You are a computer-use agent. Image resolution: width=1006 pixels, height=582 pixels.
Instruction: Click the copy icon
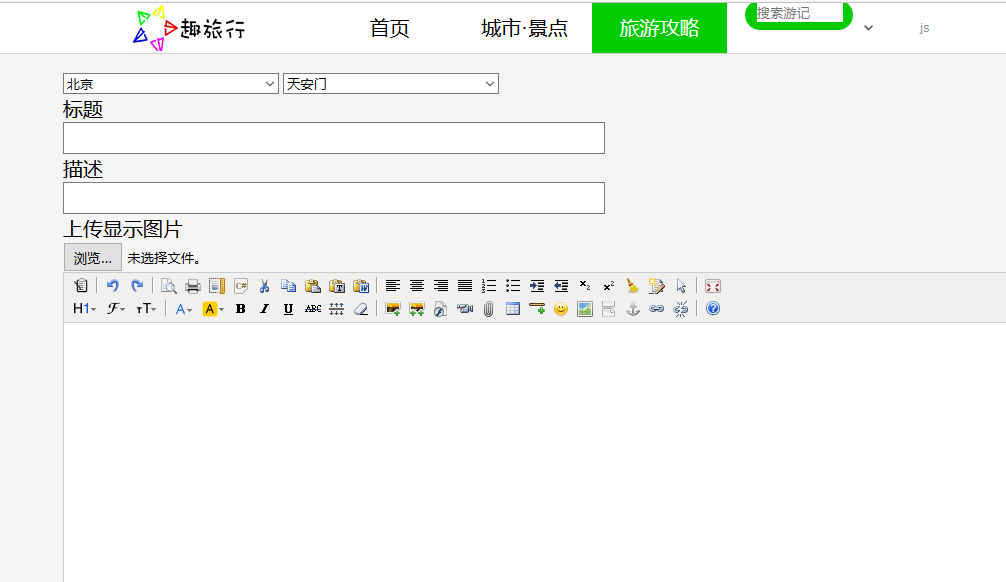(x=289, y=286)
